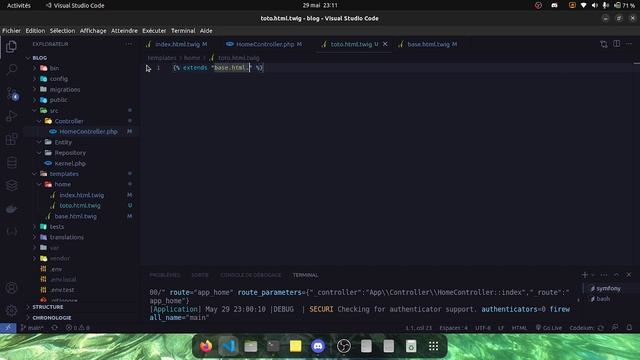Collapse the Controller folder
640x360 pixels.
(69, 121)
